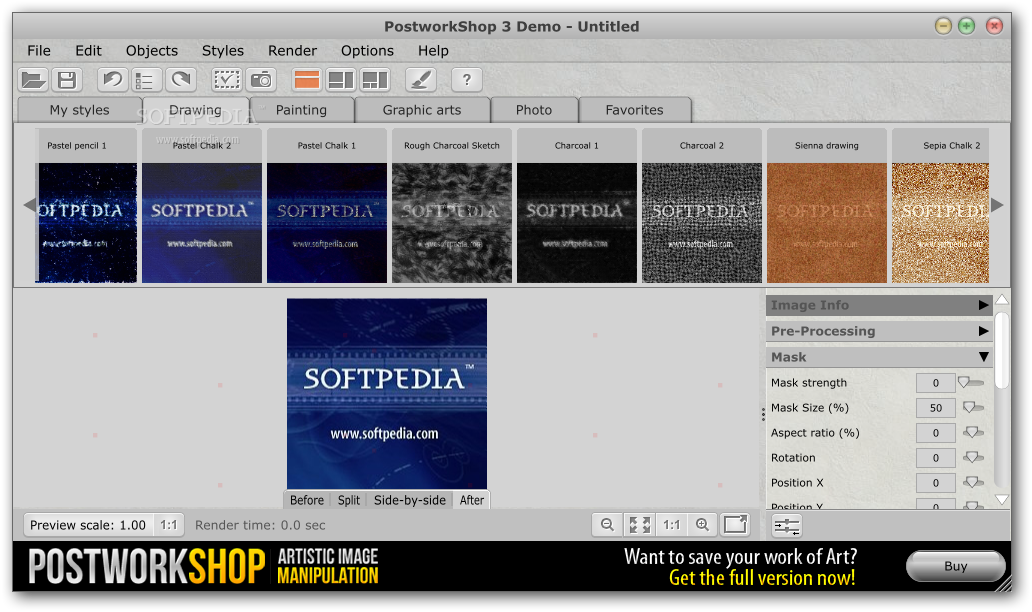The height and width of the screenshot is (612, 1032).
Task: Collapse the Mask section
Action: click(879, 357)
